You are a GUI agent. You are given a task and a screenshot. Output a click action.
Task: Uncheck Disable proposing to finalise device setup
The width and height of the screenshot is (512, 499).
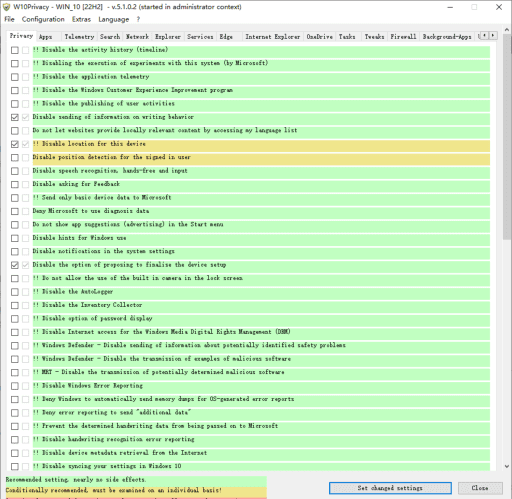click(x=14, y=265)
